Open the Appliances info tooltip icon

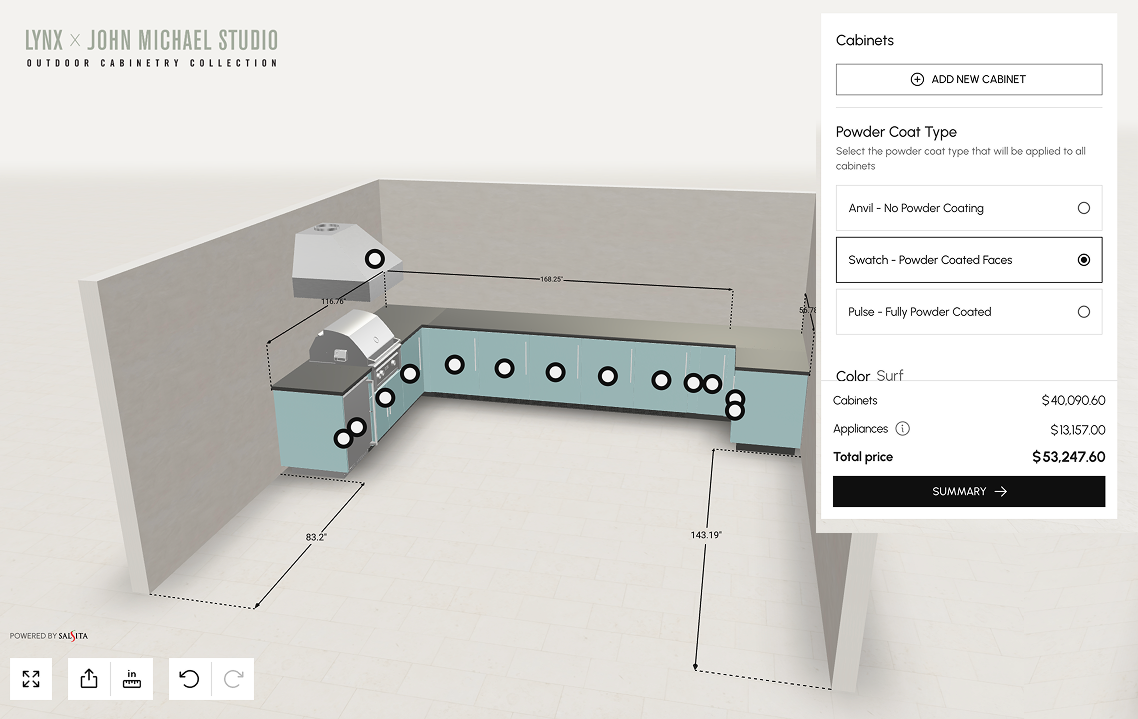tap(903, 428)
